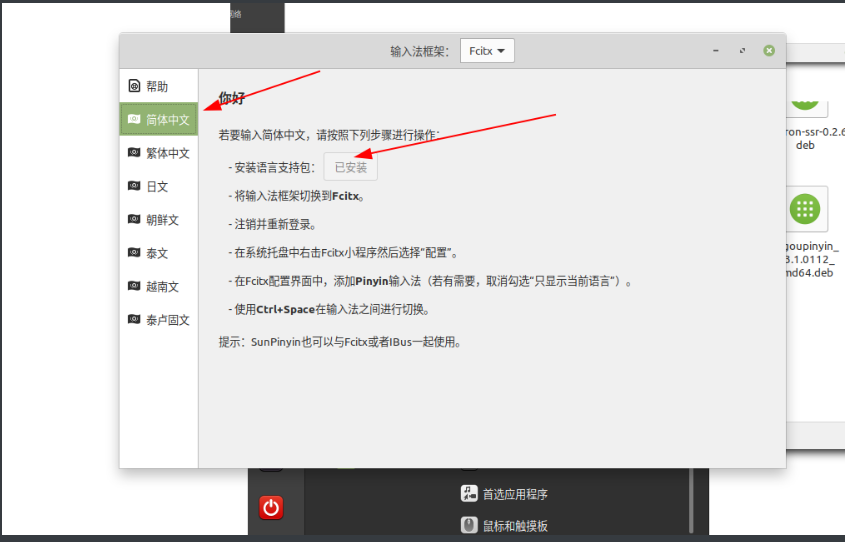
Task: Click the 已安装 language pack button
Action: click(x=350, y=167)
